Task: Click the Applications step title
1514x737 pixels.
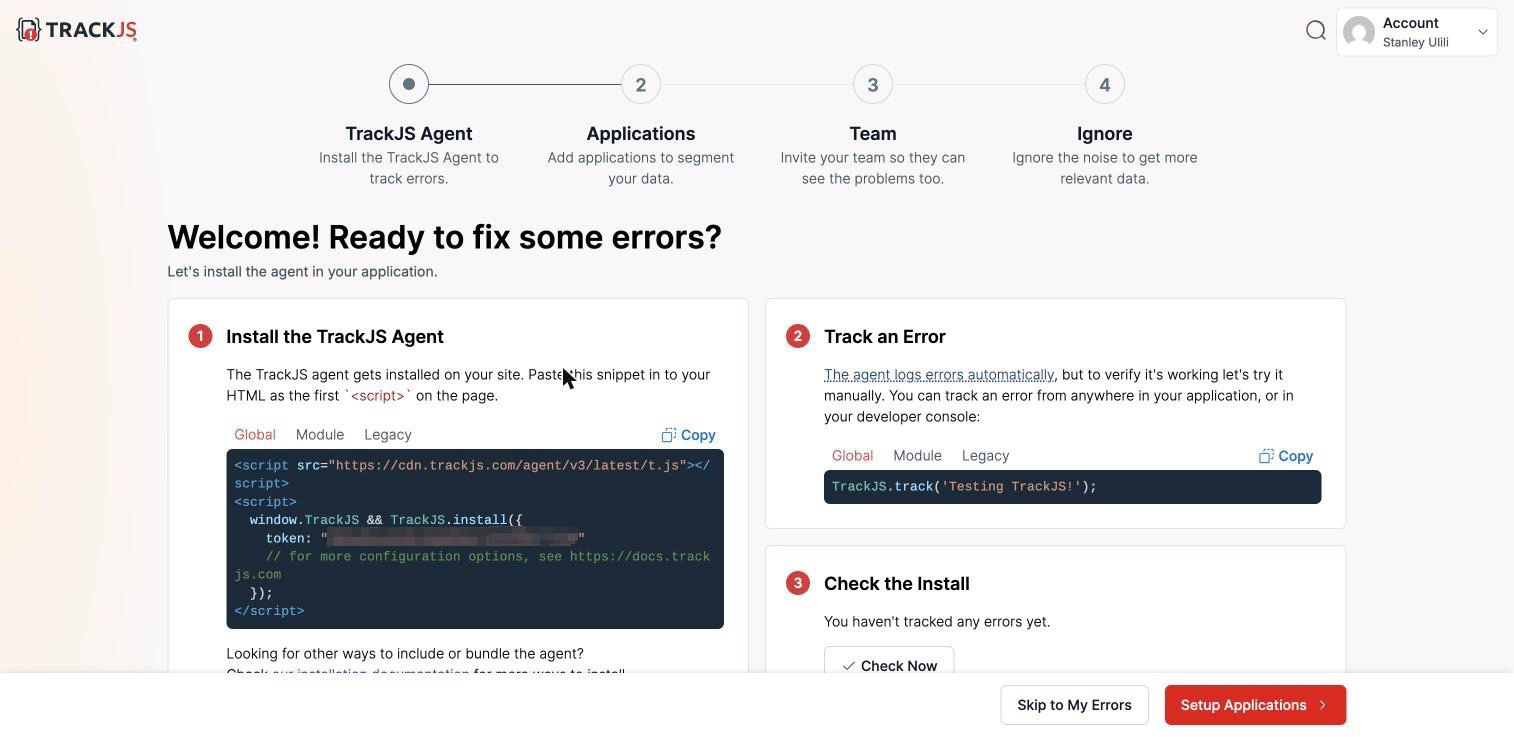Action: (641, 134)
